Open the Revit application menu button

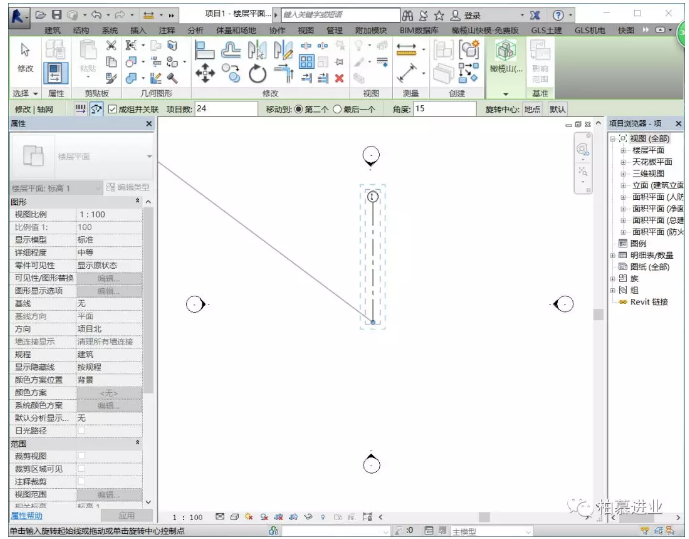pyautogui.click(x=18, y=16)
